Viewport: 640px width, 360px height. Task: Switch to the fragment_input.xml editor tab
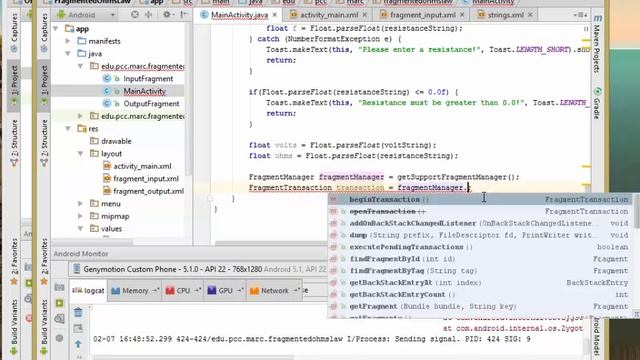(x=422, y=15)
